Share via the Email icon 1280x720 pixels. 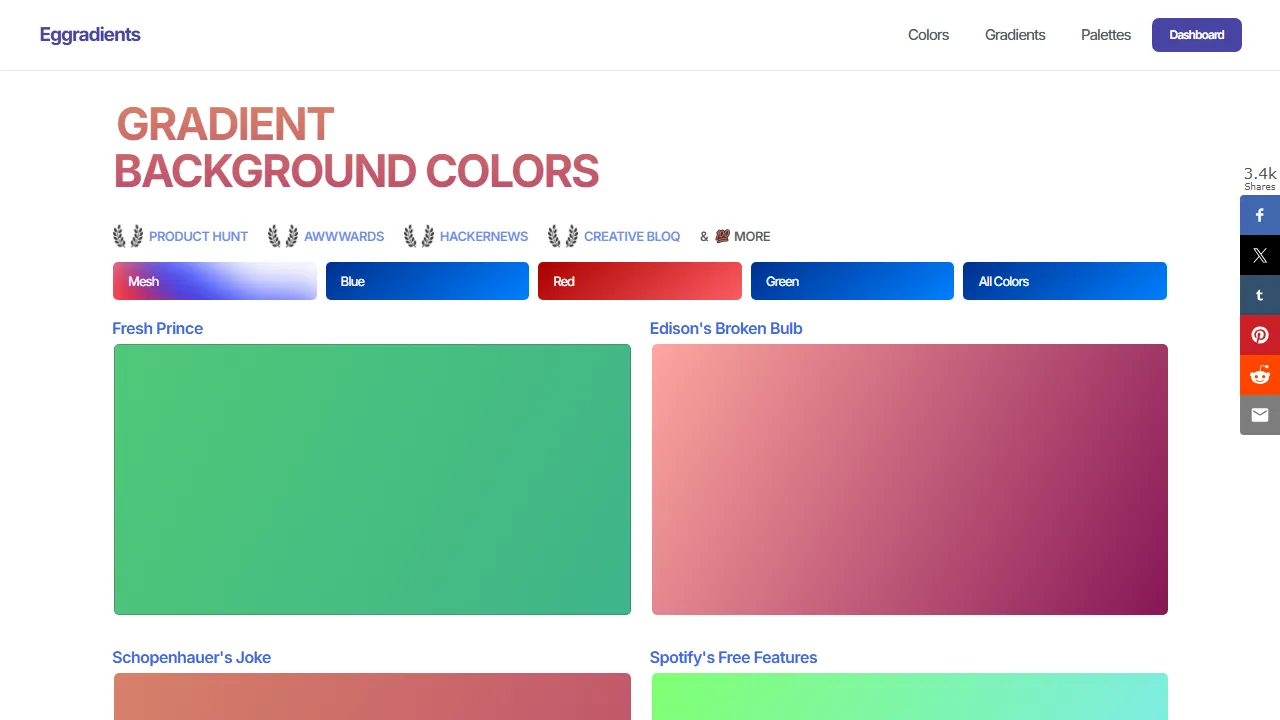tap(1259, 414)
